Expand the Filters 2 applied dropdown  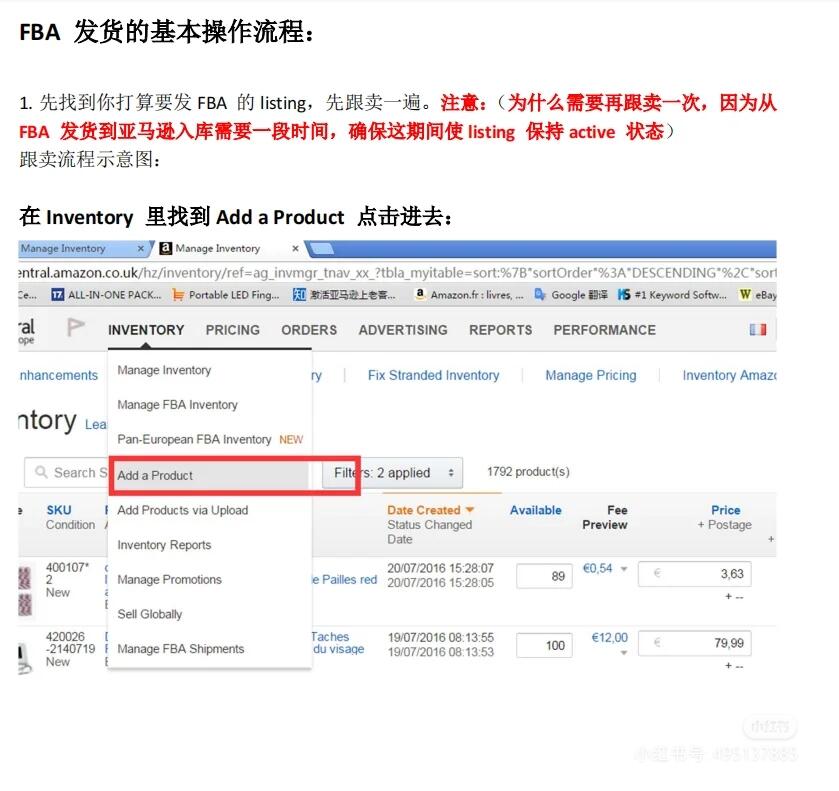393,473
